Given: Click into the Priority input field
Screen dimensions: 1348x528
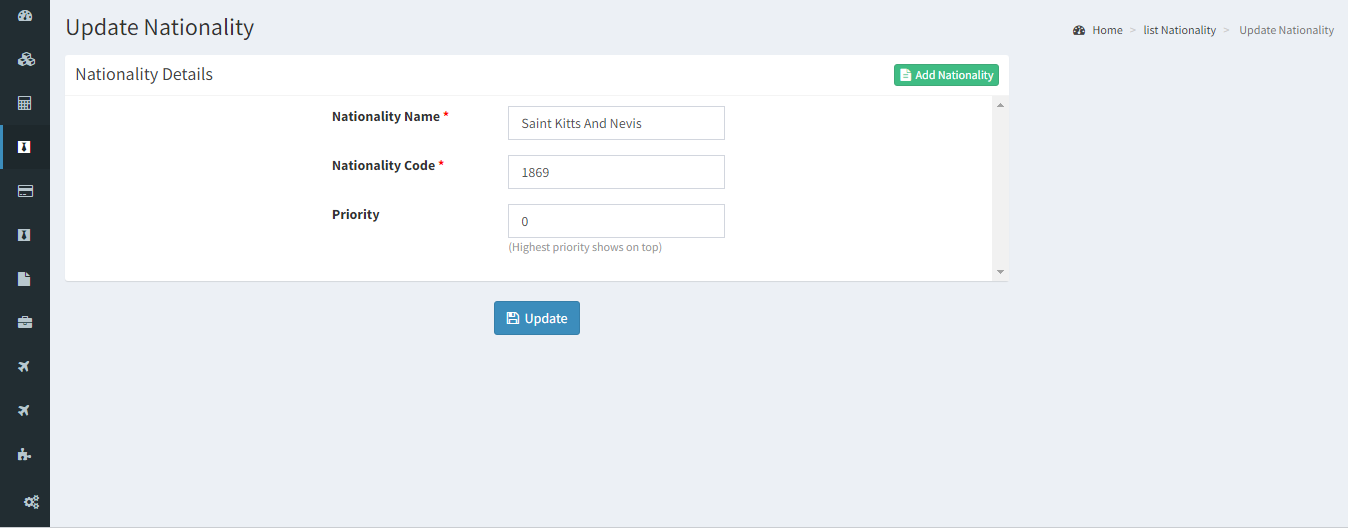Looking at the screenshot, I should (616, 221).
